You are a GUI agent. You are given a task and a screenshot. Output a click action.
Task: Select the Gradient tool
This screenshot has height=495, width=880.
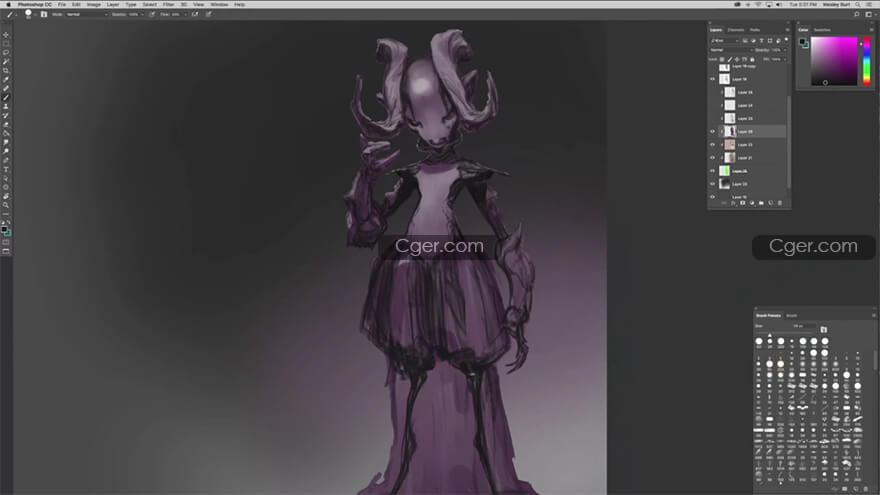[x=6, y=134]
